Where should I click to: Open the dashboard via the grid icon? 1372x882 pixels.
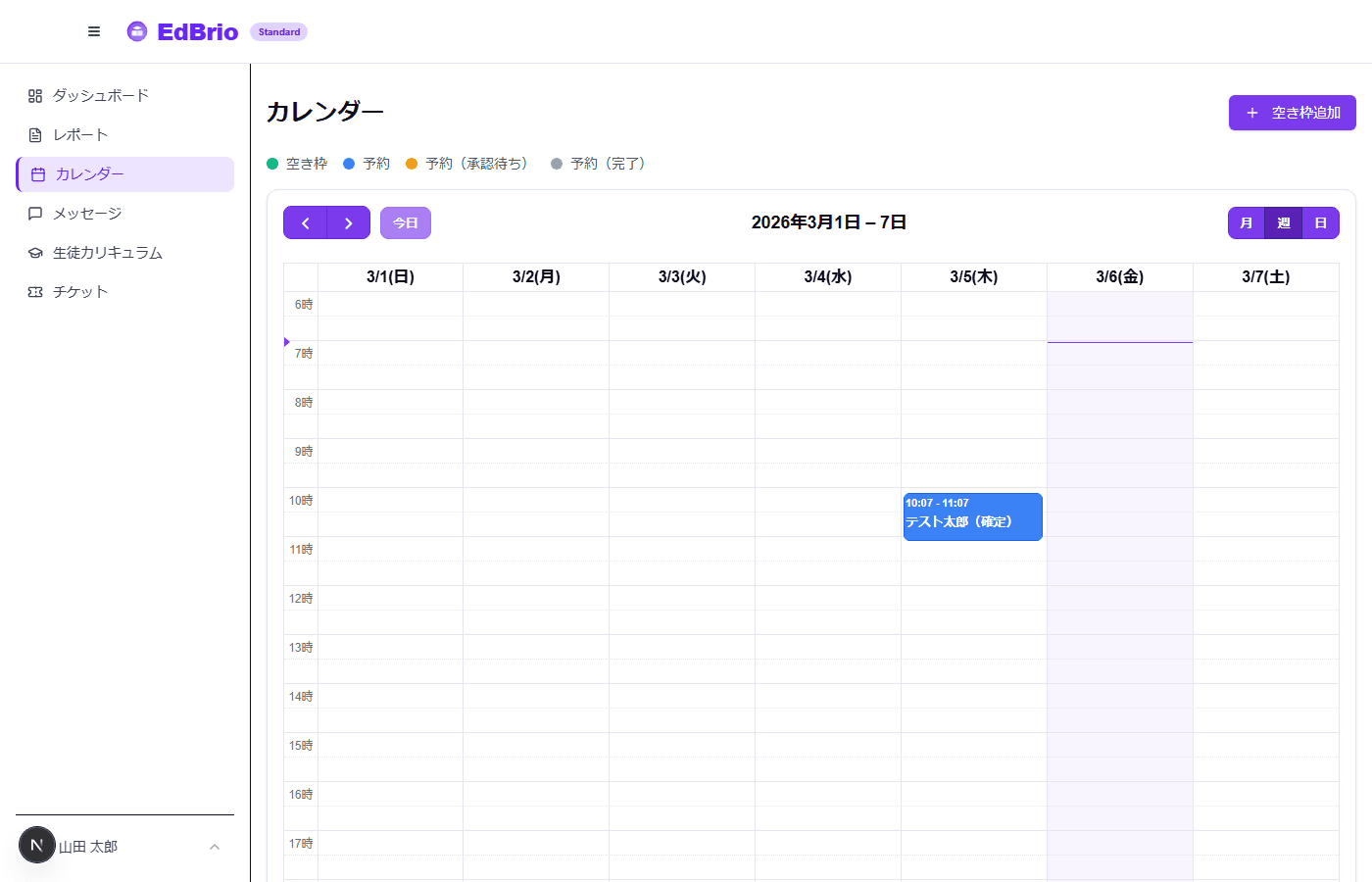click(34, 95)
